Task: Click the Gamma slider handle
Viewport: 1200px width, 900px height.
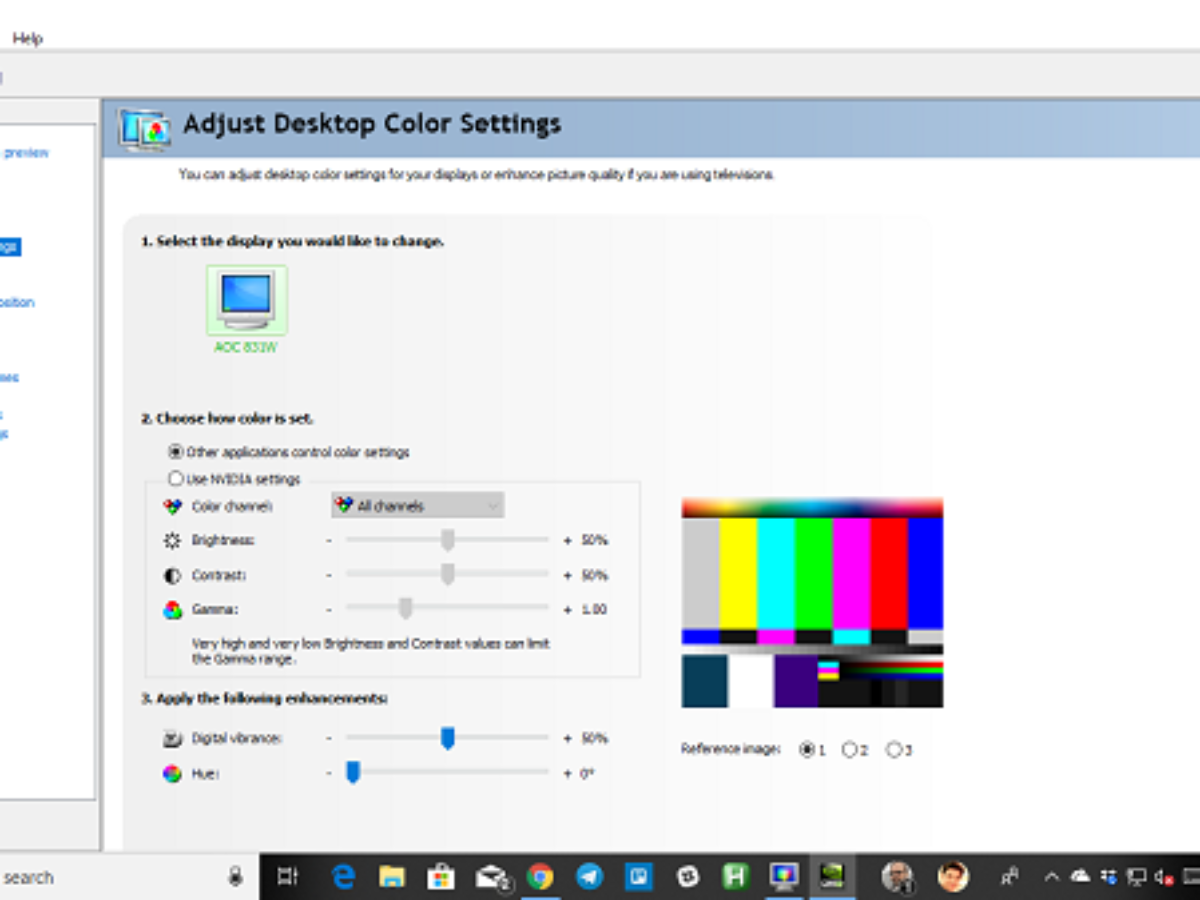Action: (x=405, y=609)
